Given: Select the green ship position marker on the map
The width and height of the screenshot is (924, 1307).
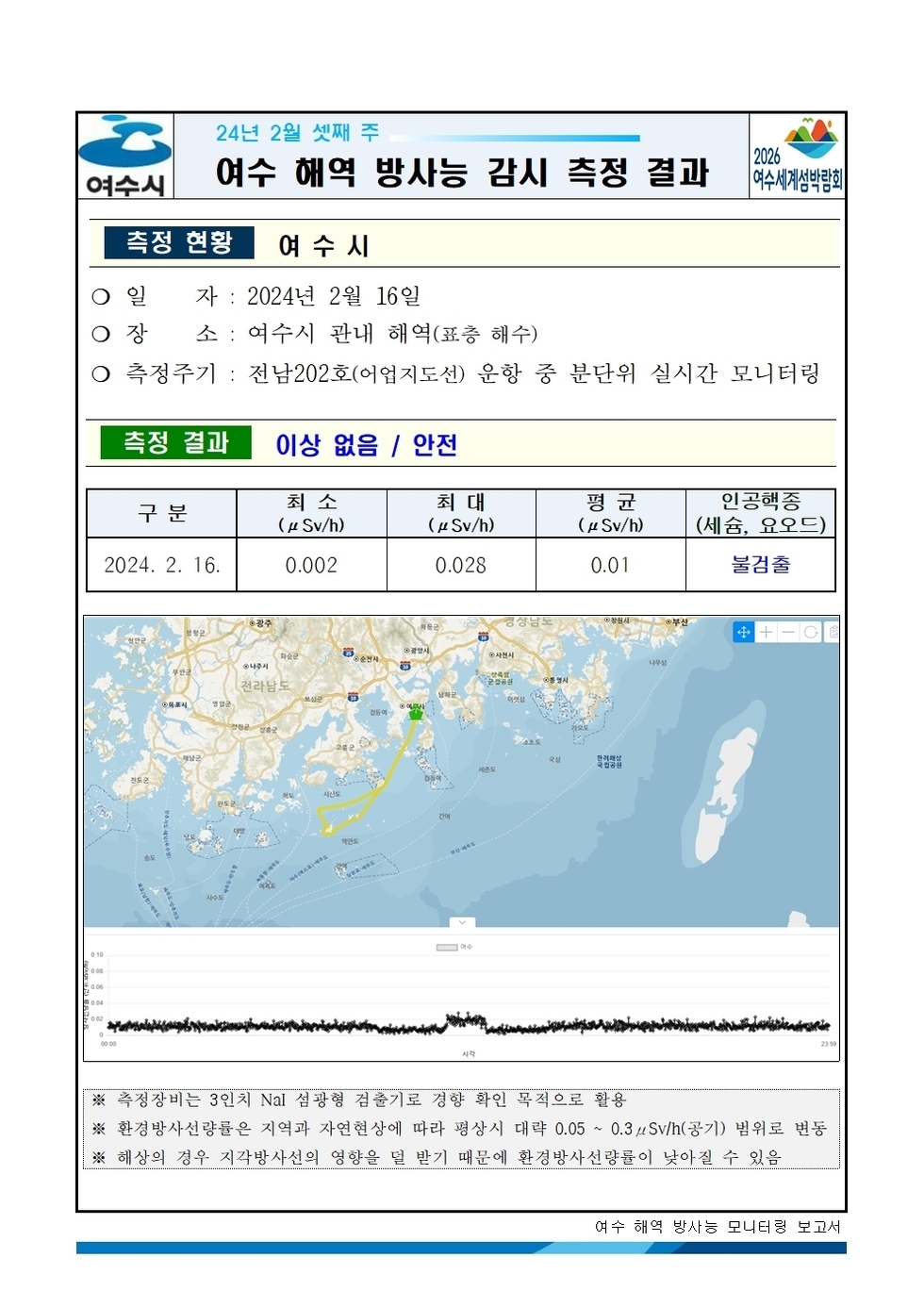Looking at the screenshot, I should 415,715.
